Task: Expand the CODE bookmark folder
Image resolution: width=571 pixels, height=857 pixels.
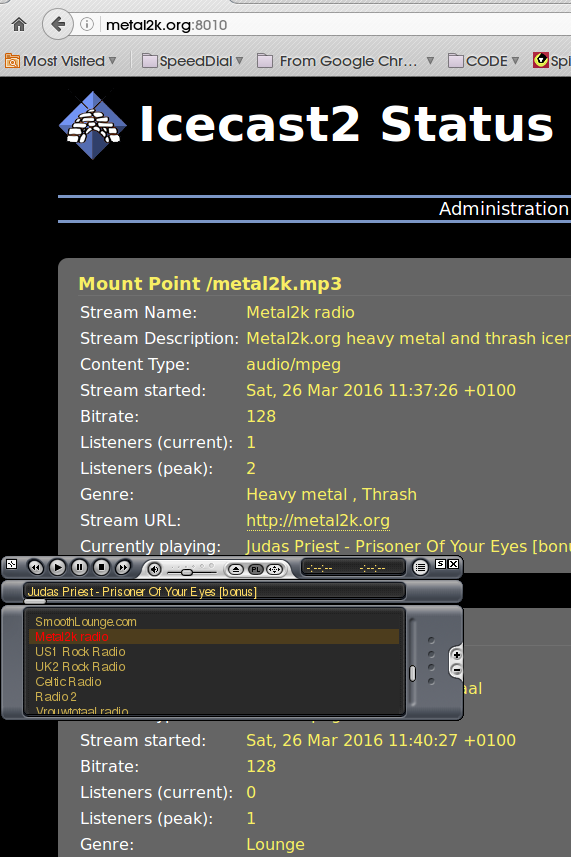Action: point(483,61)
